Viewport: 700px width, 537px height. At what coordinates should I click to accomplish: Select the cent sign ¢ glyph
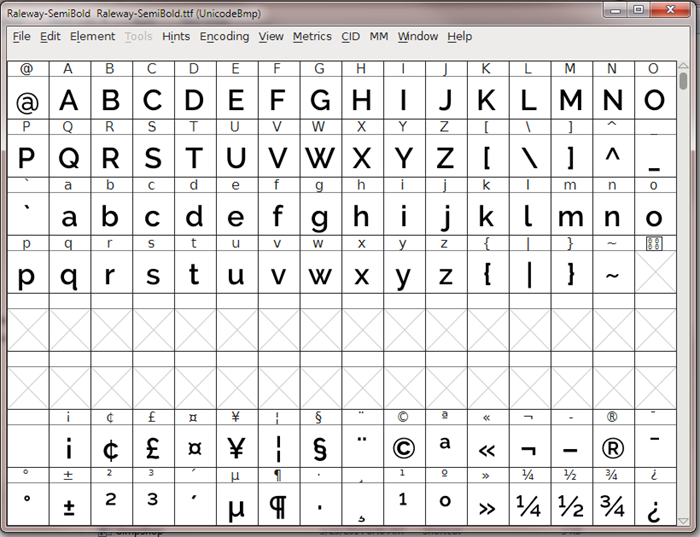click(x=112, y=446)
